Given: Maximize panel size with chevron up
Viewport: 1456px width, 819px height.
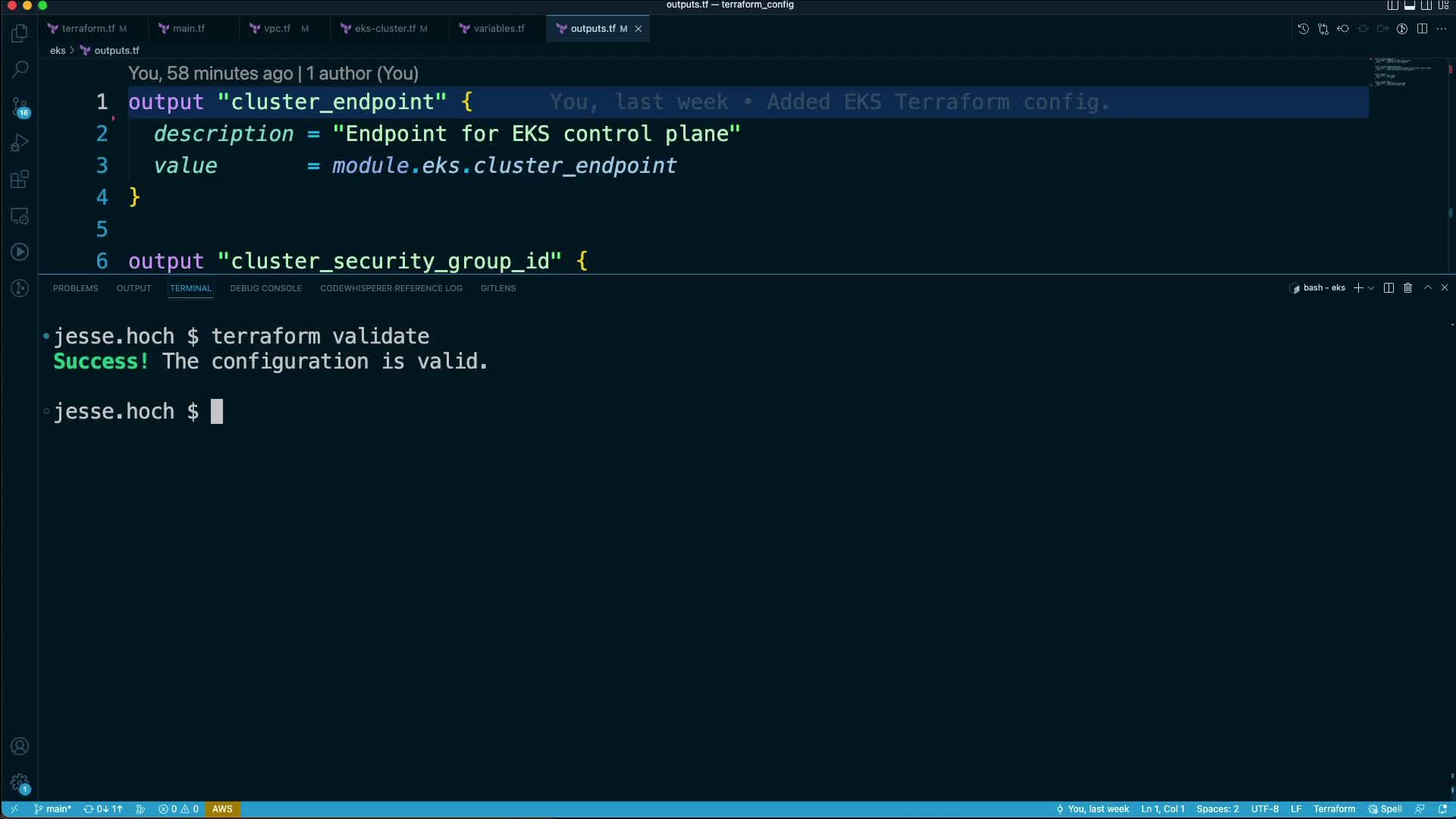Looking at the screenshot, I should click(x=1427, y=288).
